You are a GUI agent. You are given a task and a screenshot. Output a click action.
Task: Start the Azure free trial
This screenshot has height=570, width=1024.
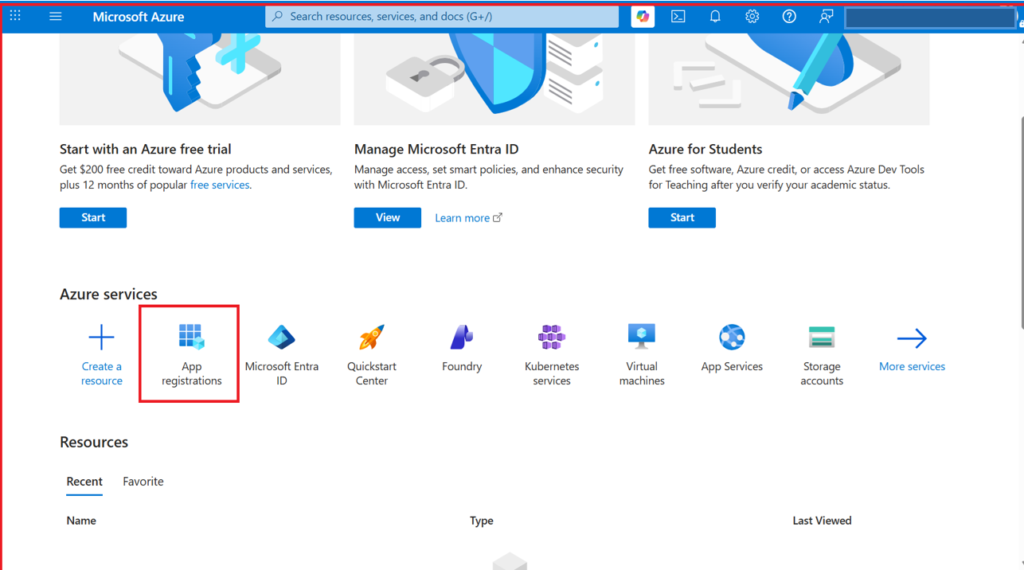pyautogui.click(x=93, y=217)
